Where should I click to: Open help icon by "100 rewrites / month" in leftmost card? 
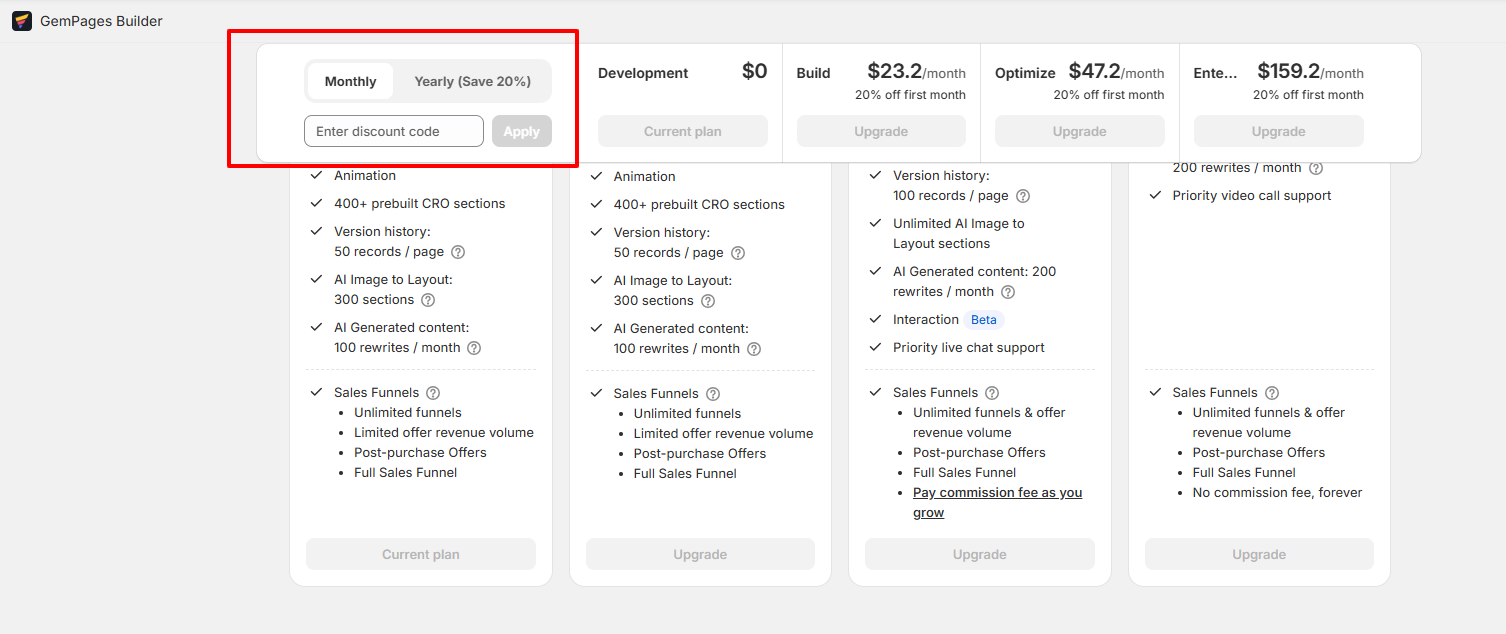click(474, 348)
